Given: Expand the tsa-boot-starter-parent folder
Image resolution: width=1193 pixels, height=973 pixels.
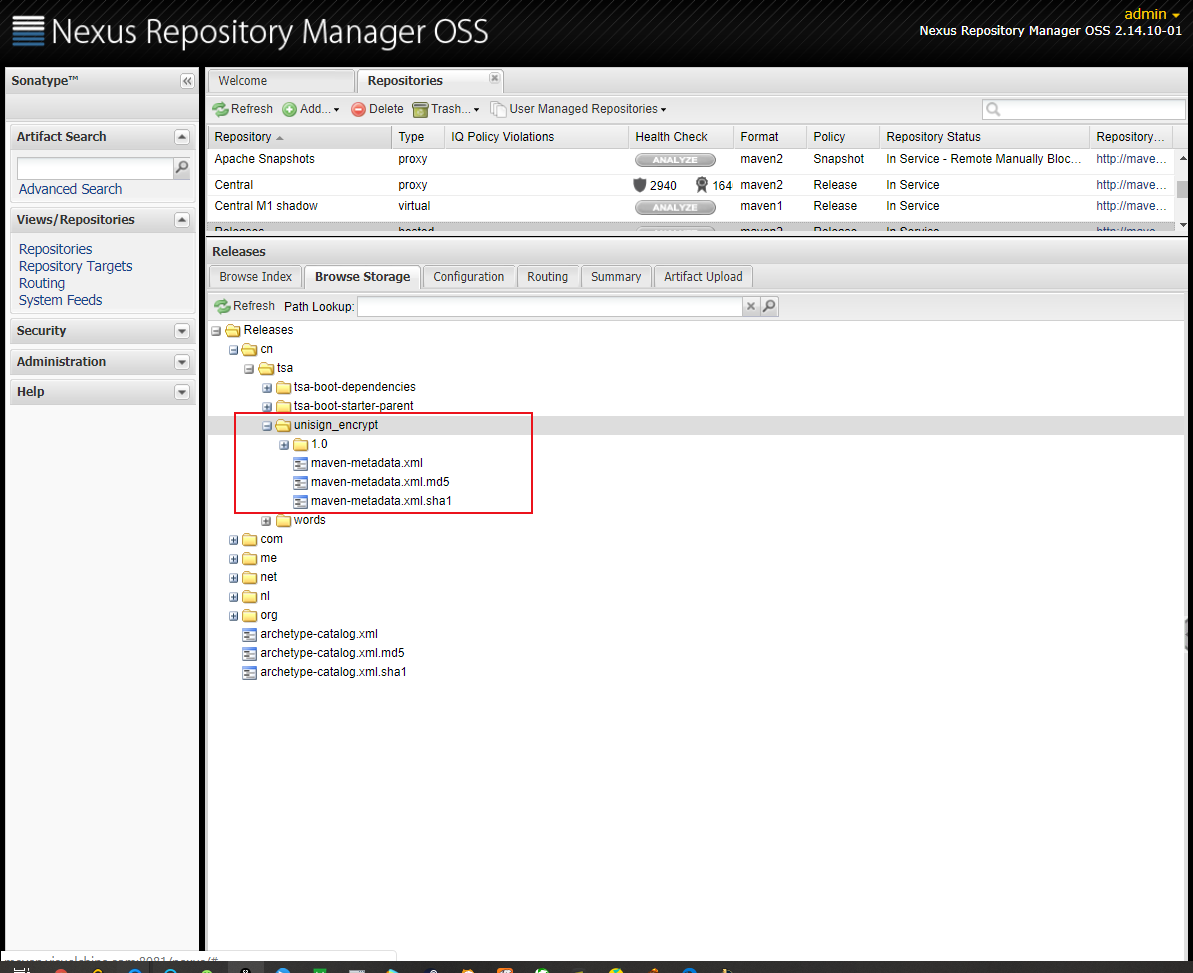Looking at the screenshot, I should pyautogui.click(x=267, y=407).
